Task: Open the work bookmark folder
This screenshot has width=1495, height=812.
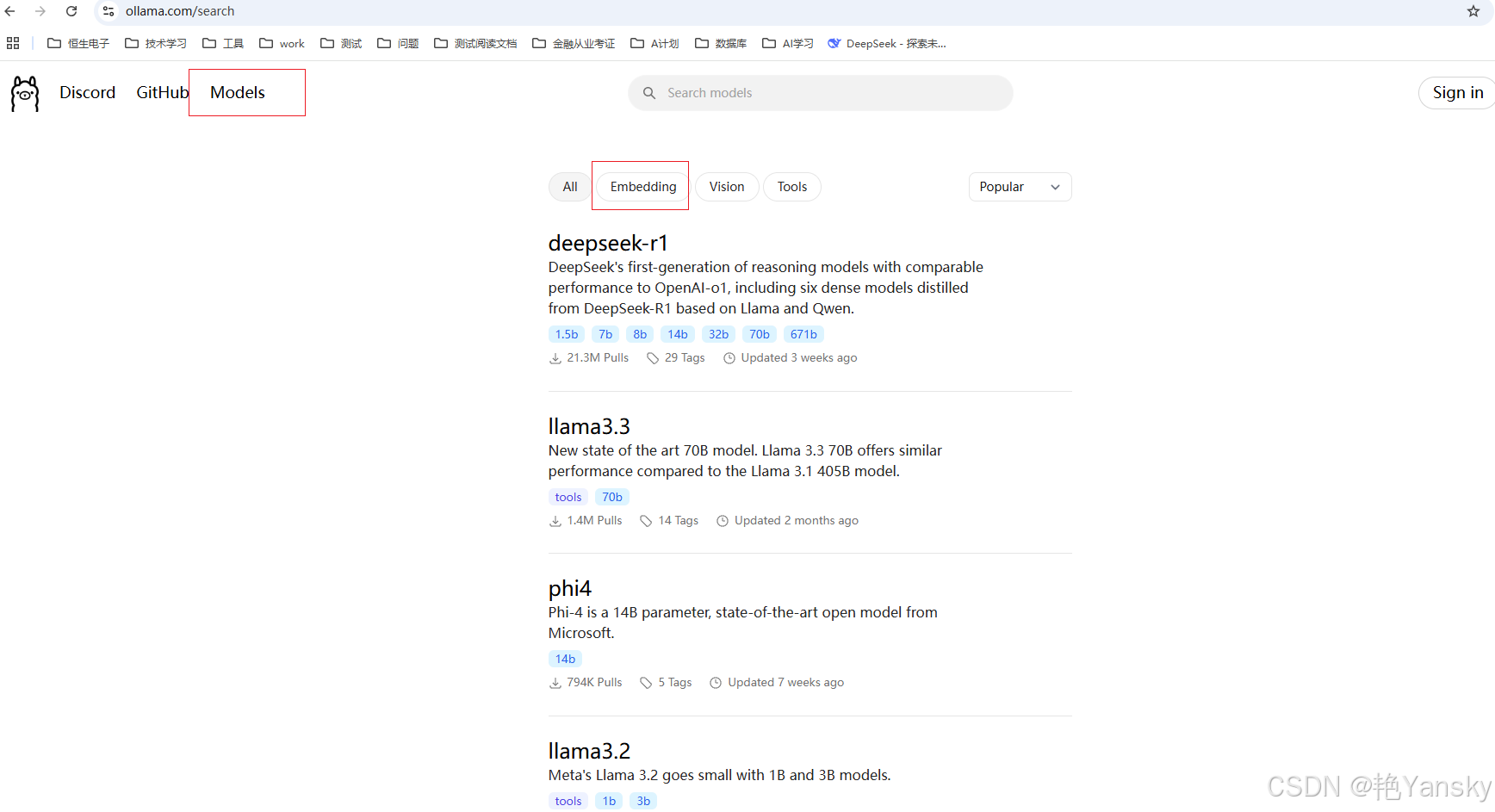Action: 282,43
